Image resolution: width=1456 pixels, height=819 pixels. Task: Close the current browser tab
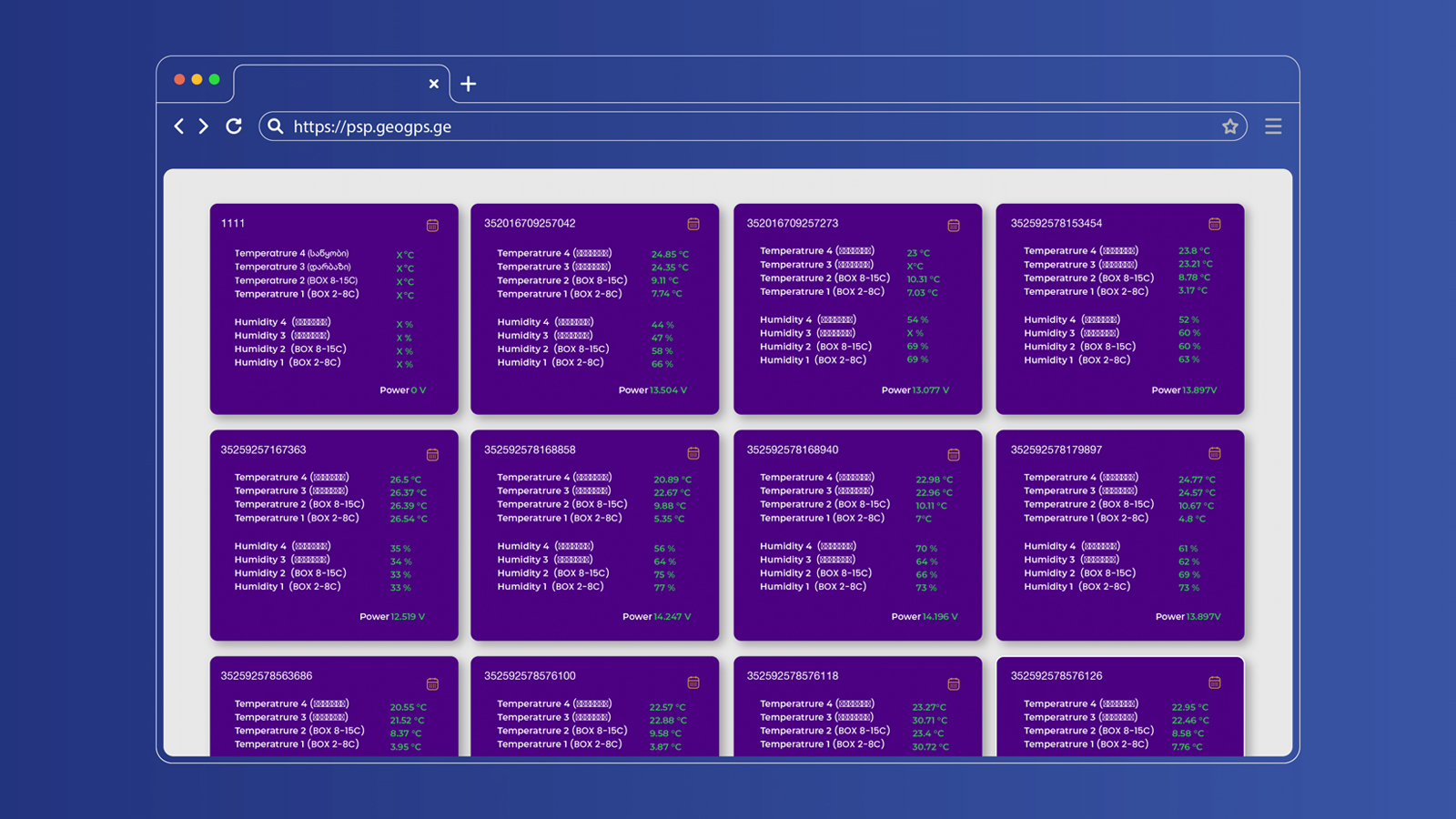point(434,84)
